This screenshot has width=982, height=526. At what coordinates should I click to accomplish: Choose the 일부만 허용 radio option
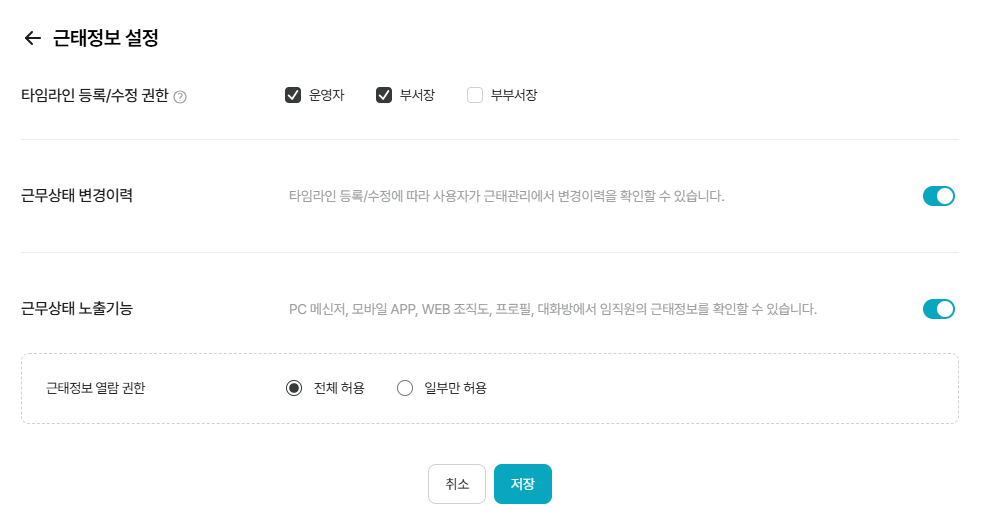point(405,388)
